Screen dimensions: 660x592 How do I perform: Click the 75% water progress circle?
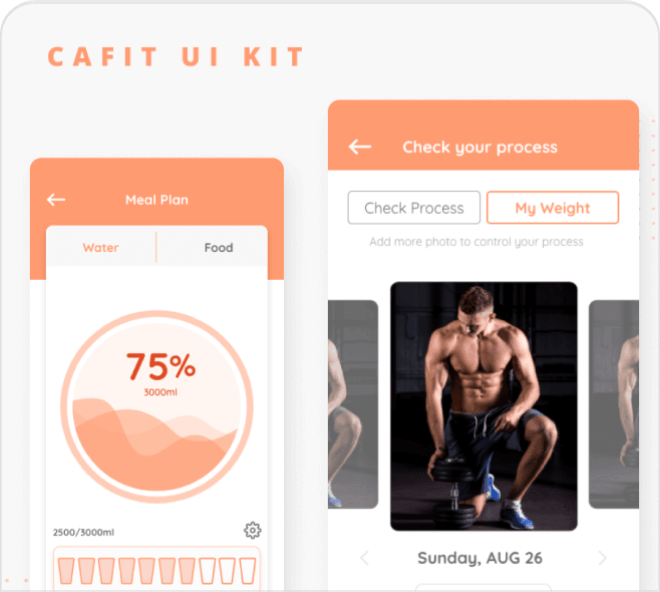pyautogui.click(x=157, y=406)
